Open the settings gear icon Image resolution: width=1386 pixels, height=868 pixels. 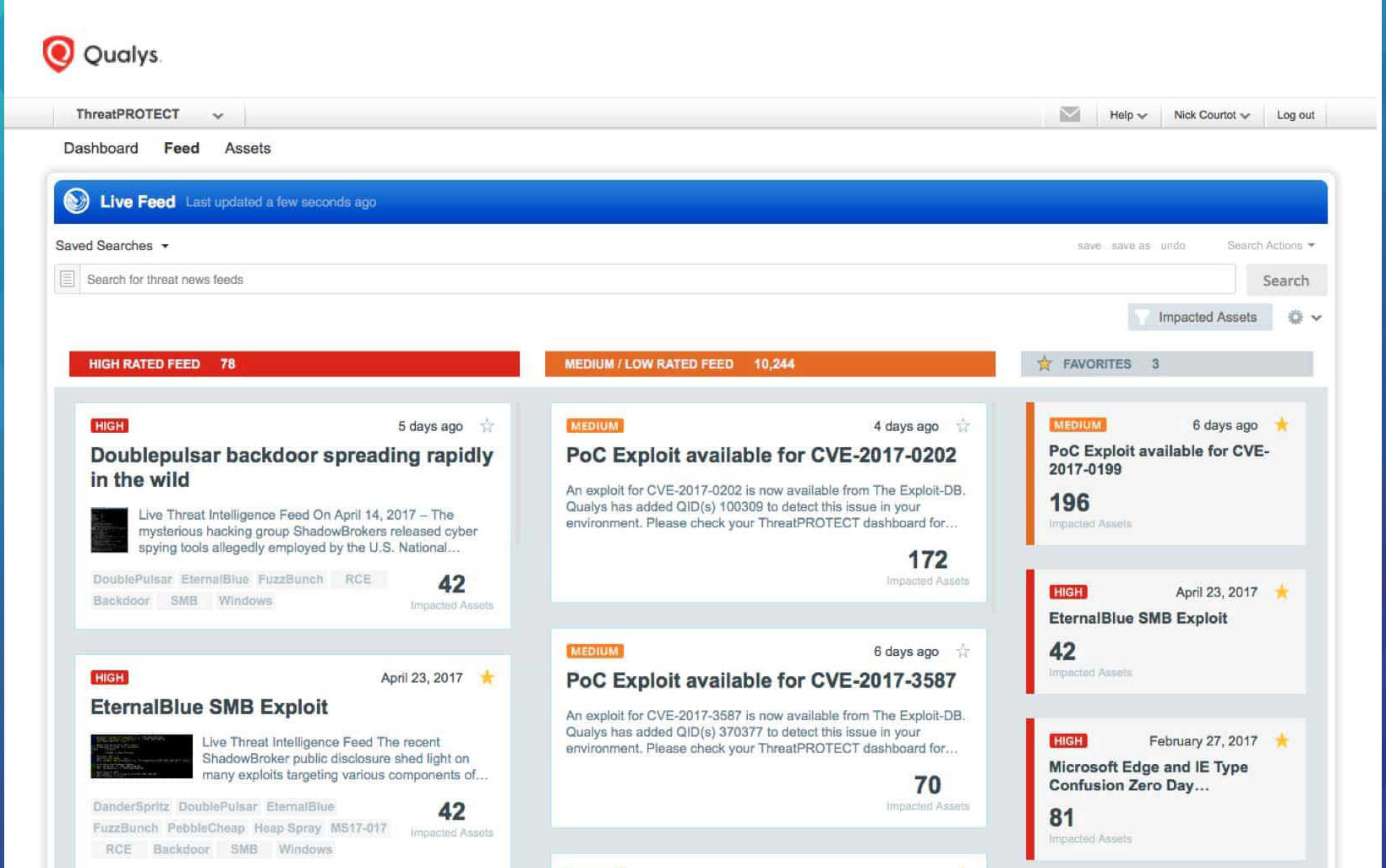pos(1295,317)
